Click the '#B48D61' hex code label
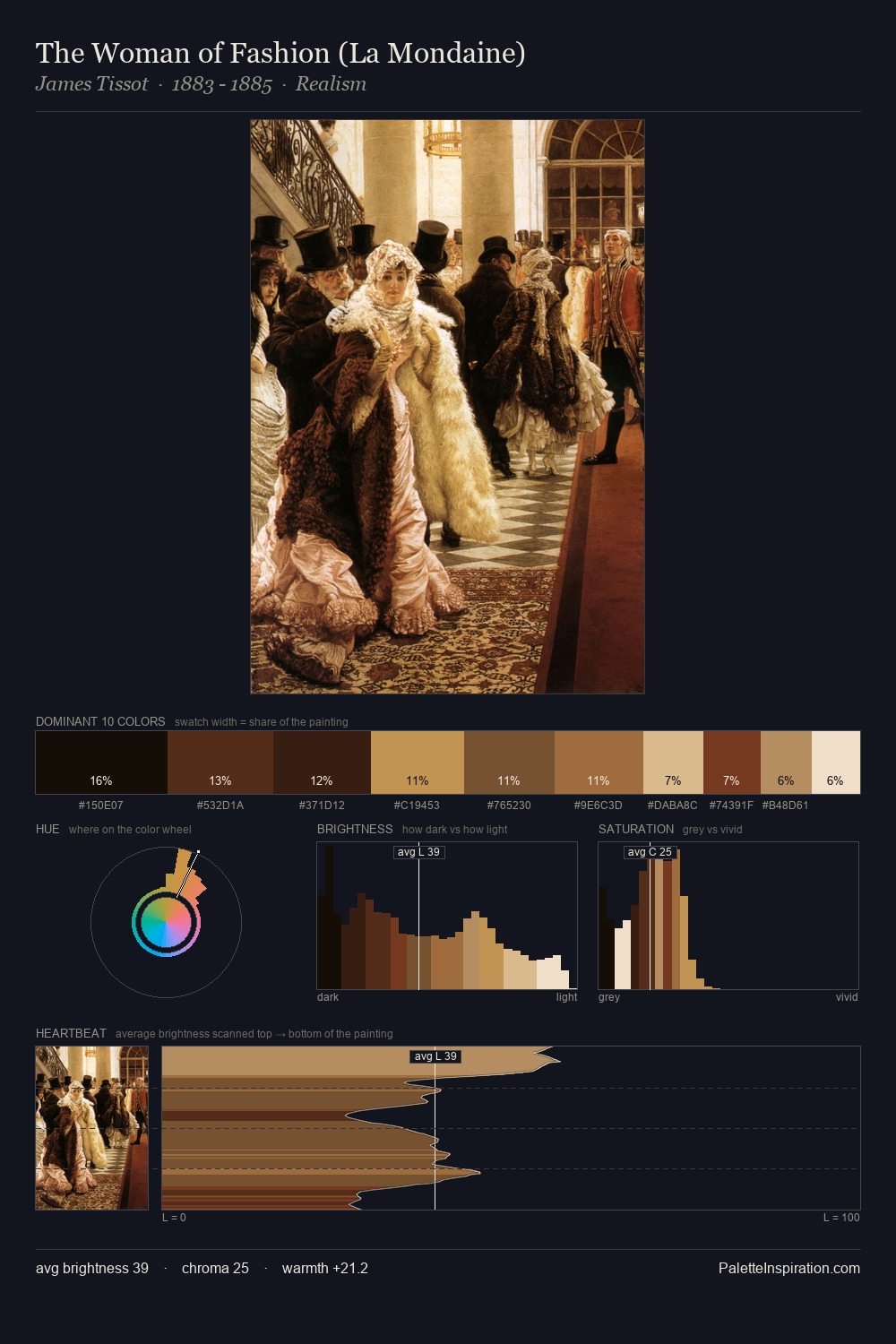The image size is (896, 1344). click(786, 805)
